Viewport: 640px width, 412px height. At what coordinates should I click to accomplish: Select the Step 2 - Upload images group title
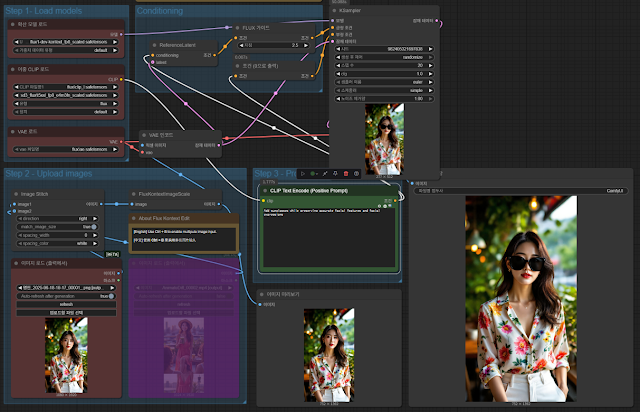tap(49, 174)
